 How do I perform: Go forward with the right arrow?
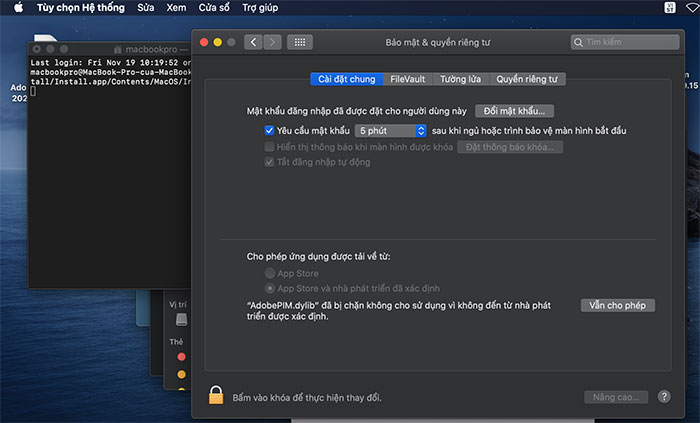(271, 42)
